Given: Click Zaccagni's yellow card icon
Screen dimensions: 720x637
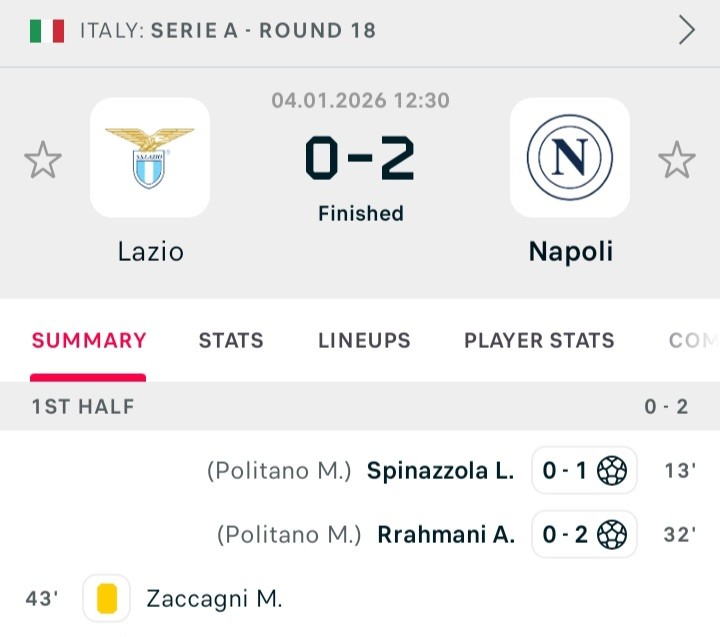Looking at the screenshot, I should [107, 599].
